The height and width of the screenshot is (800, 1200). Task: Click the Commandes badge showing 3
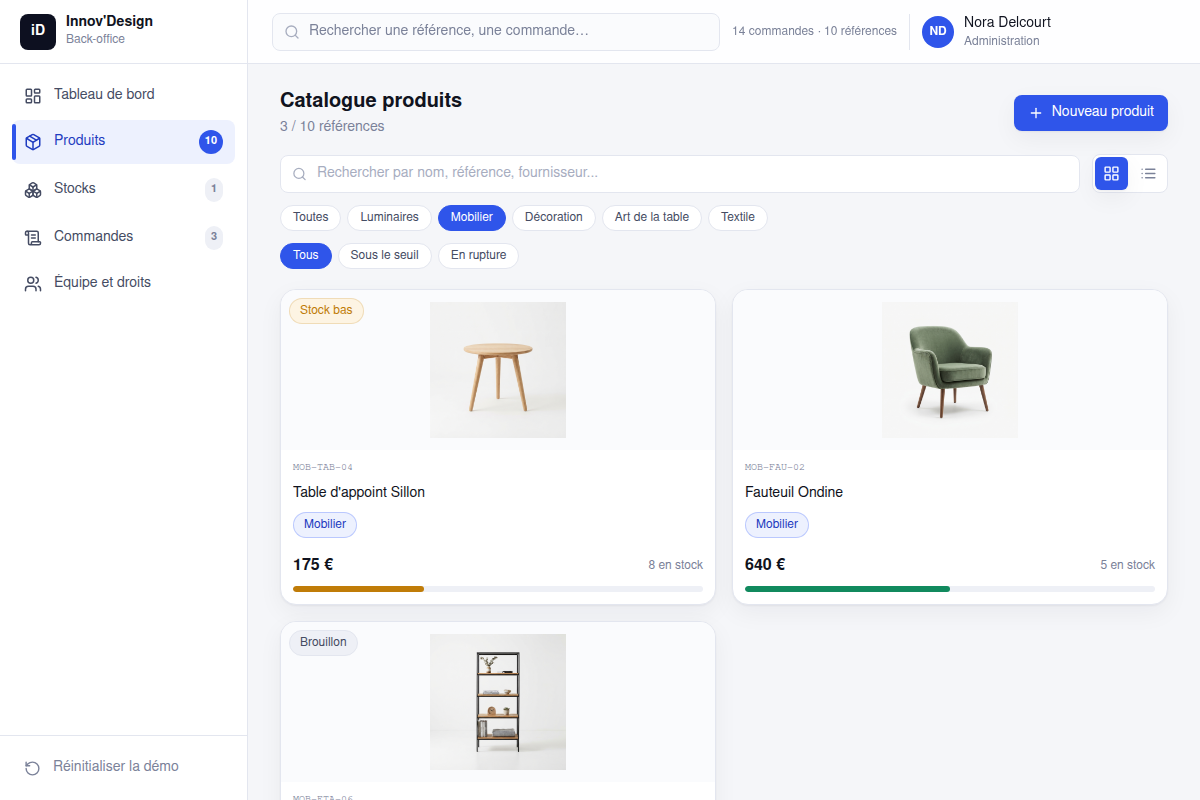click(214, 237)
